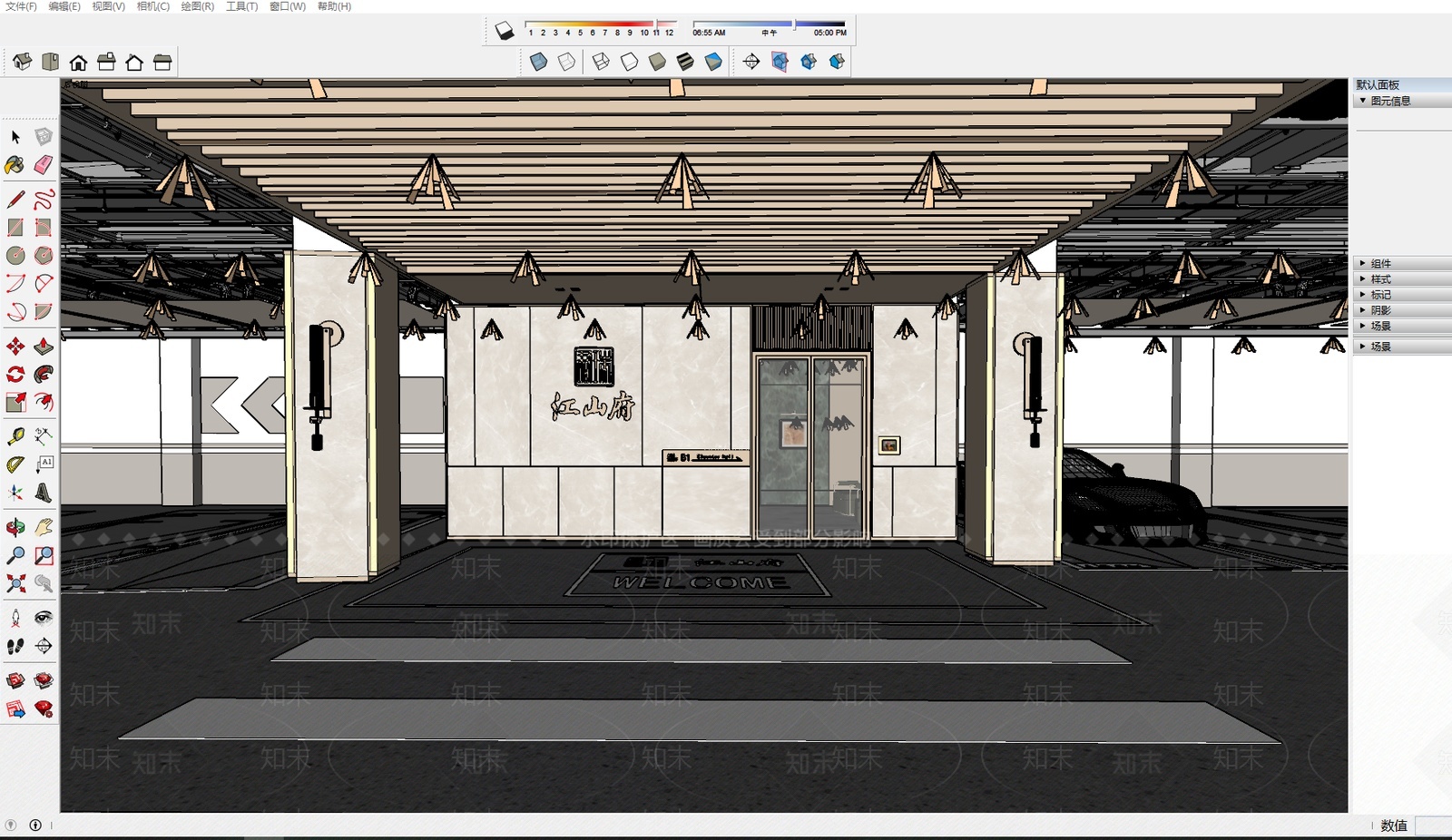Choose the Scale tool
This screenshot has height=840, width=1452.
(x=15, y=402)
